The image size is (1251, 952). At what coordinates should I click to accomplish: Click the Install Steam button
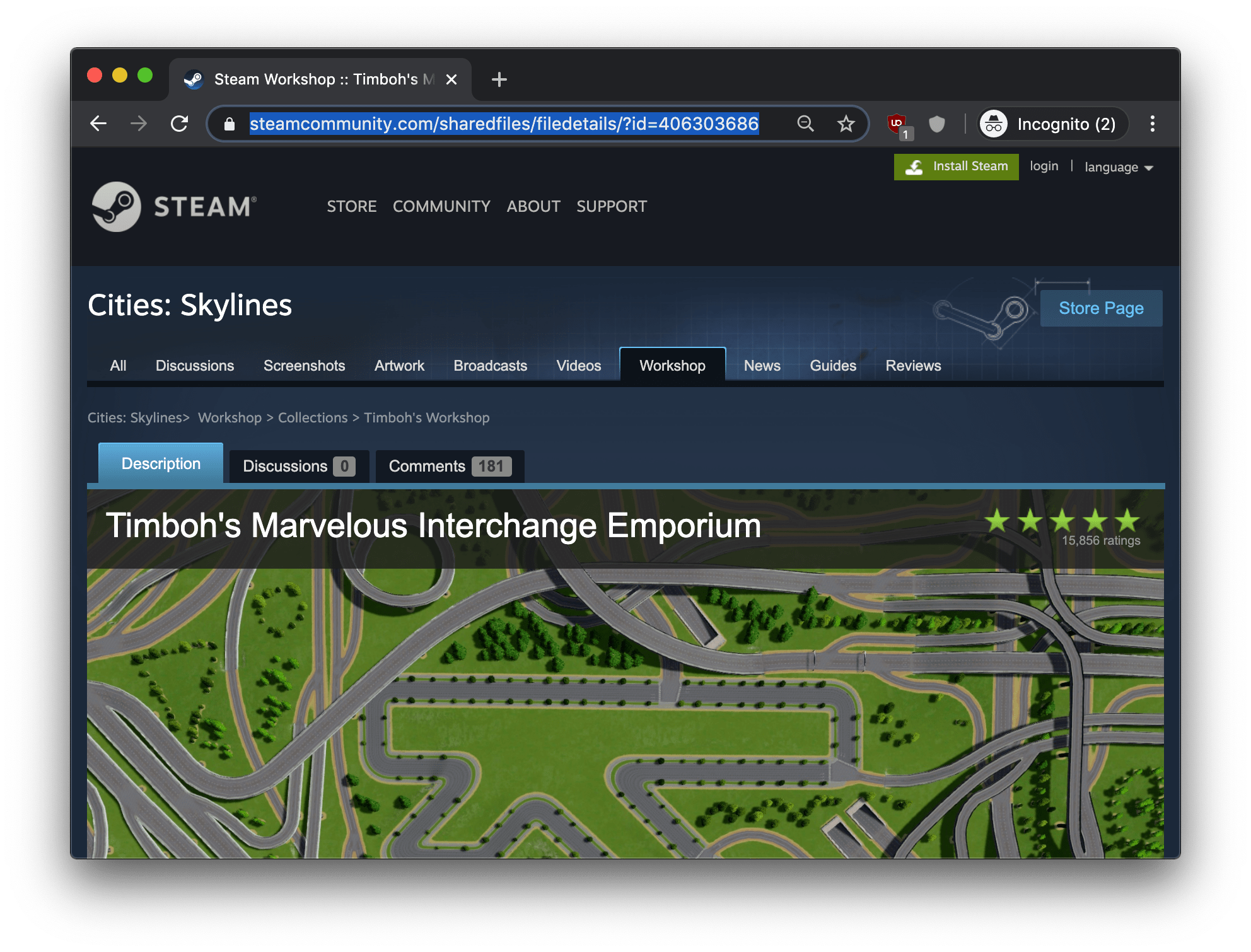(x=956, y=167)
